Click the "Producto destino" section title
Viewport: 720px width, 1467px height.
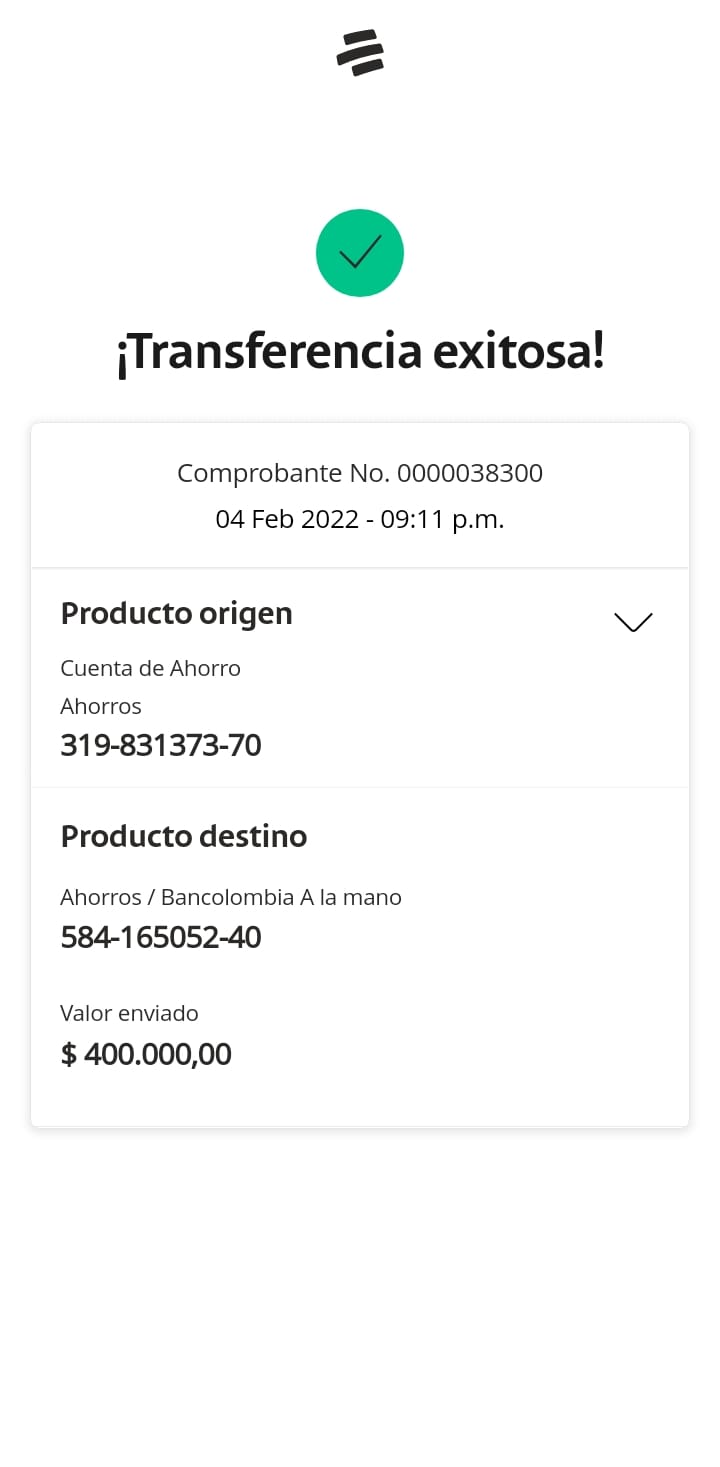coord(183,836)
